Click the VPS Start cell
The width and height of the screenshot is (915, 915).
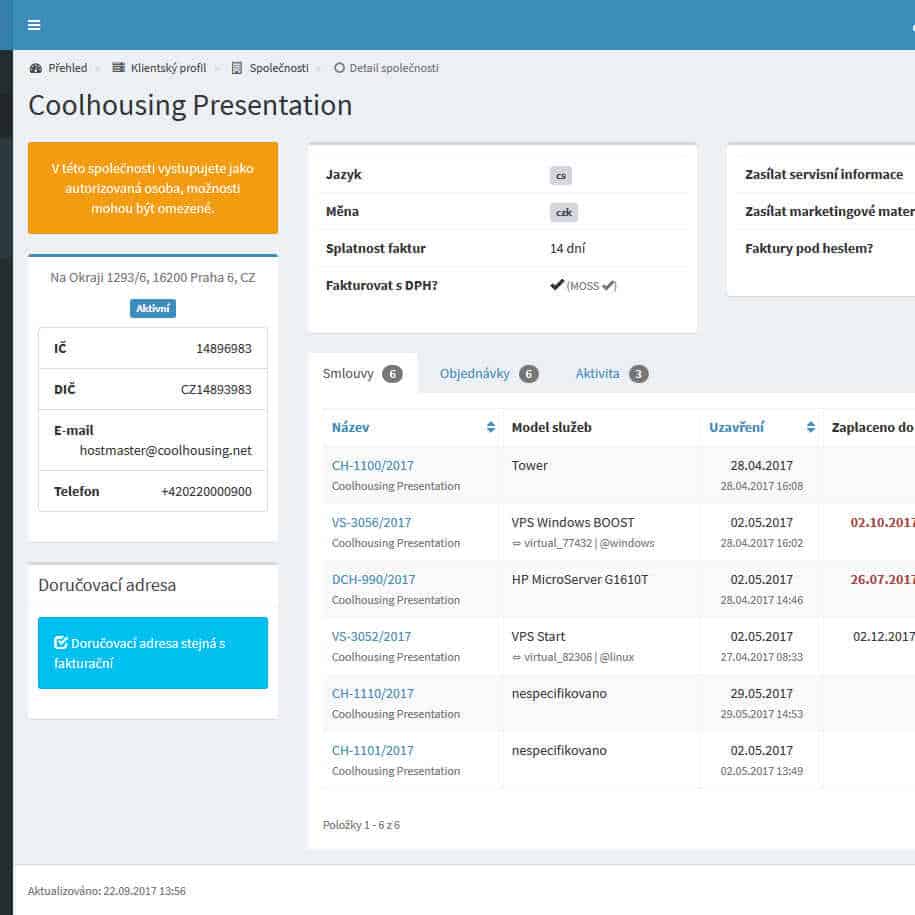point(539,637)
